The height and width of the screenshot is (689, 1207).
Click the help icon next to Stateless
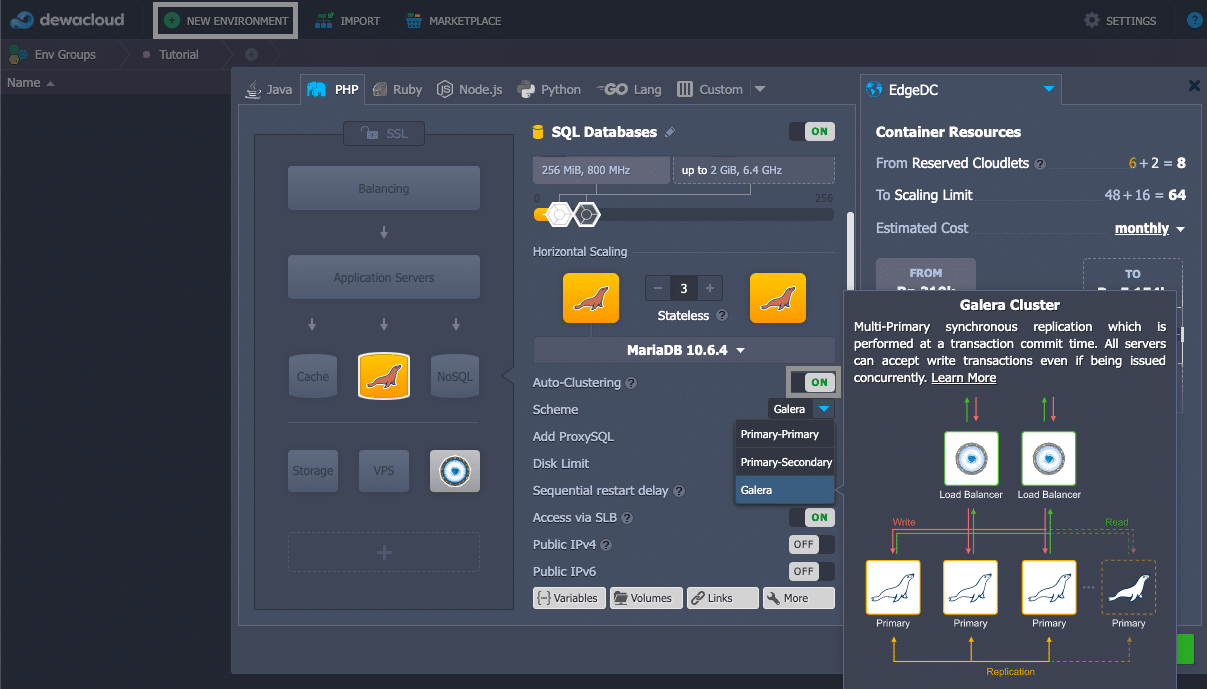722,316
